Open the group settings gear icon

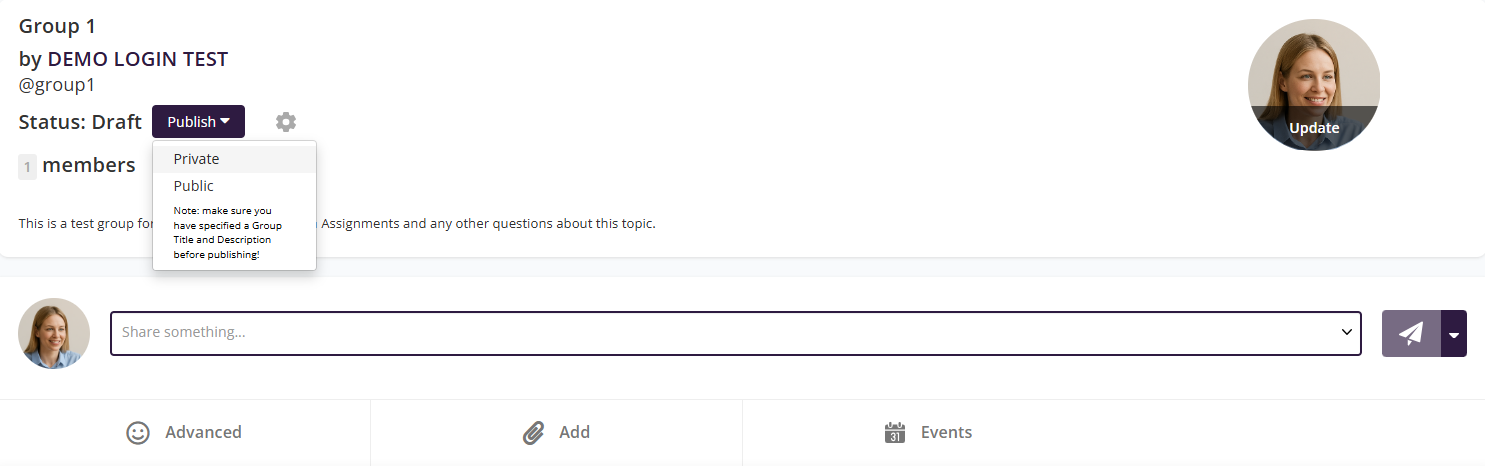286,122
